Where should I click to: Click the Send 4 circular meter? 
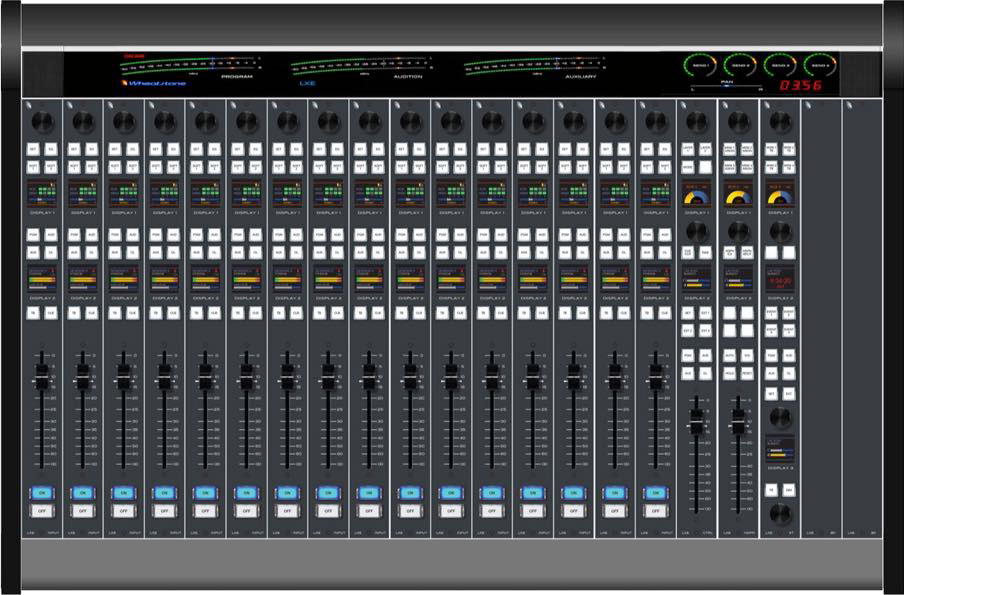(x=820, y=66)
